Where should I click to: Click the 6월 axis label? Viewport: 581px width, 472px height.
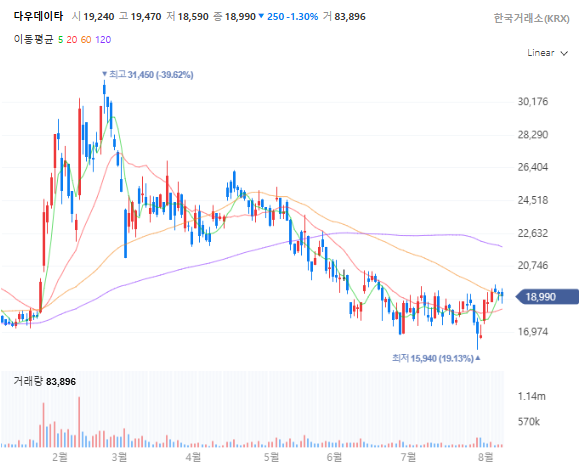[x=334, y=457]
